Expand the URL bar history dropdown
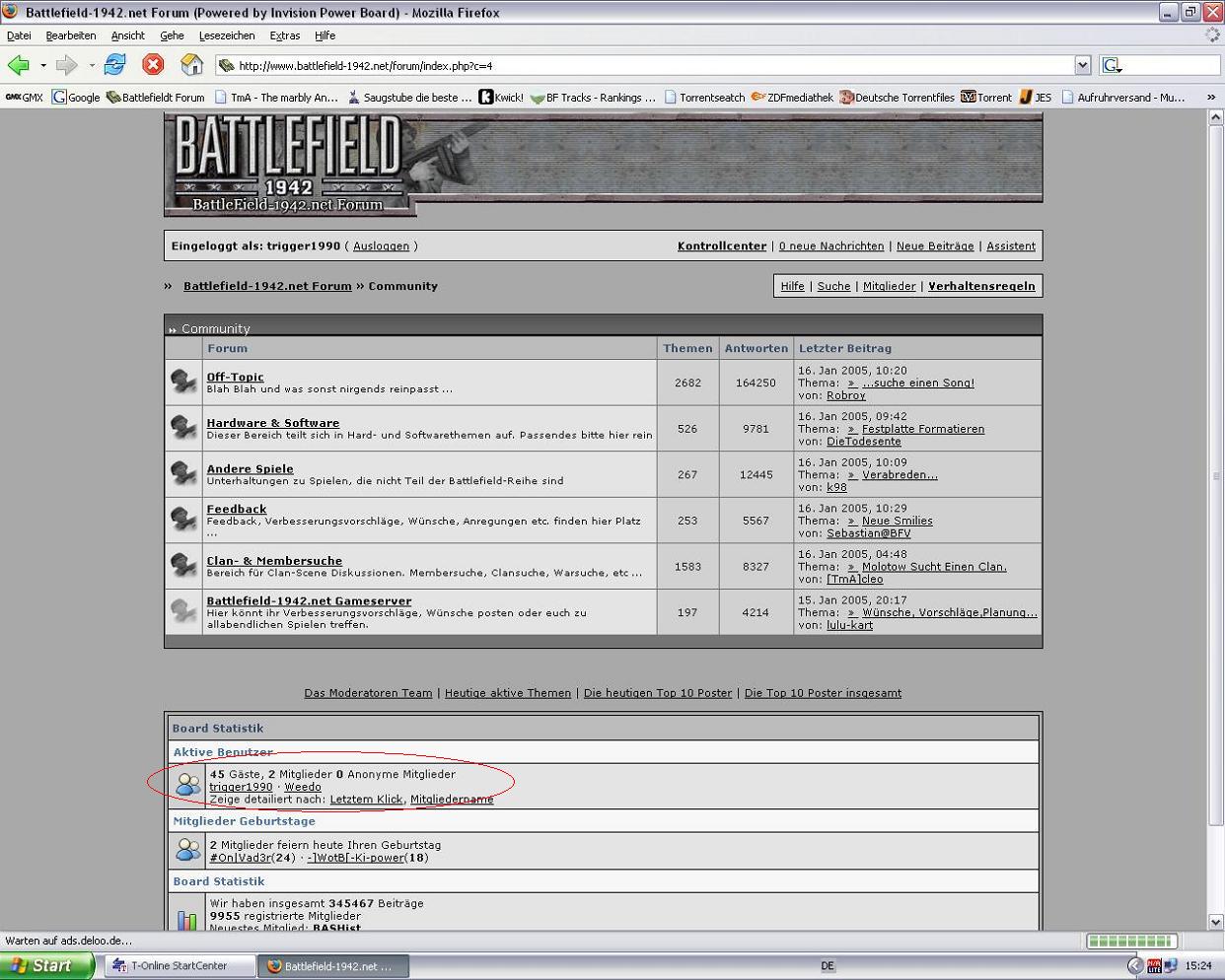This screenshot has width=1225, height=980. coord(1082,65)
